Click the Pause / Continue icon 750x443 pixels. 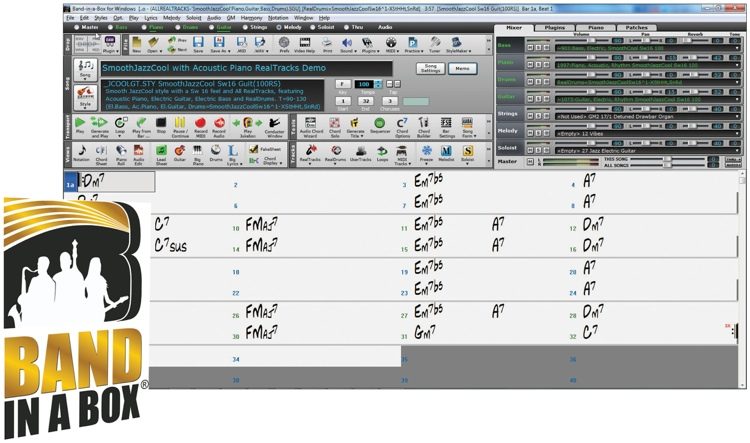tap(180, 126)
